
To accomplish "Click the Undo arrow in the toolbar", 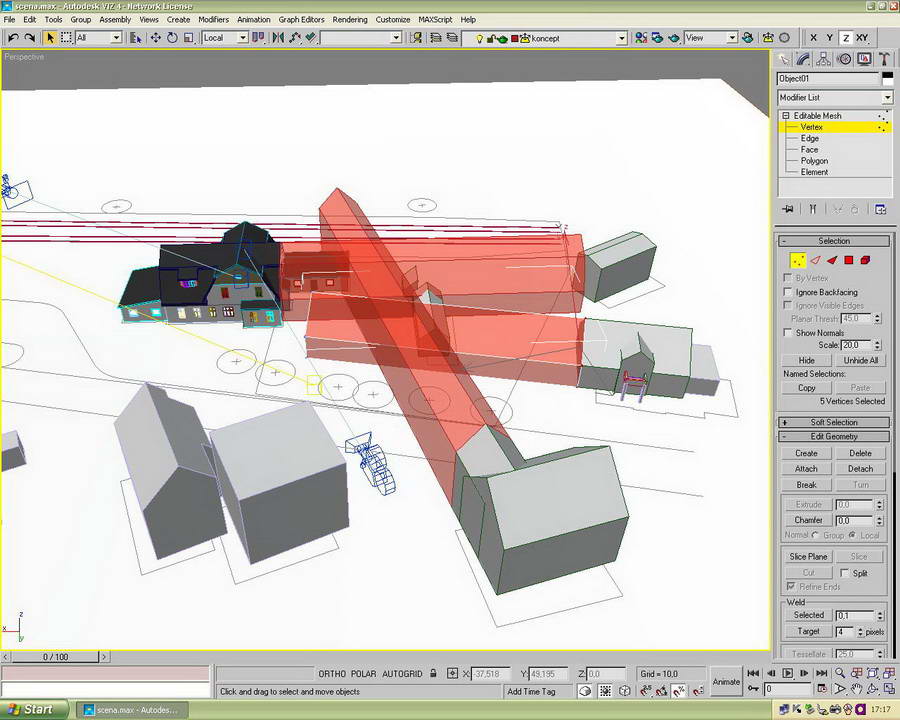I will [x=13, y=38].
